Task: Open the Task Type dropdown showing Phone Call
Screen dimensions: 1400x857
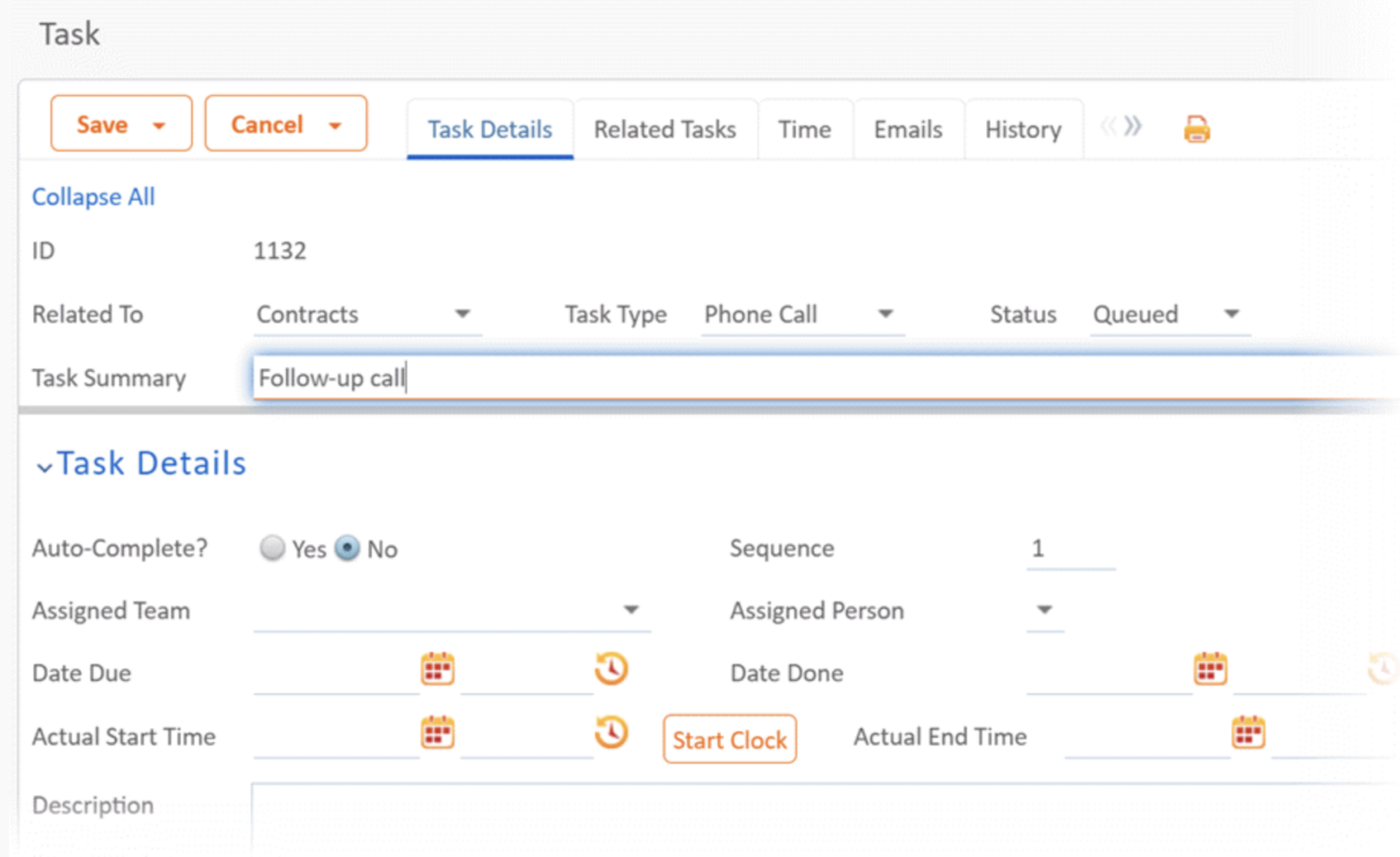Action: click(x=885, y=314)
